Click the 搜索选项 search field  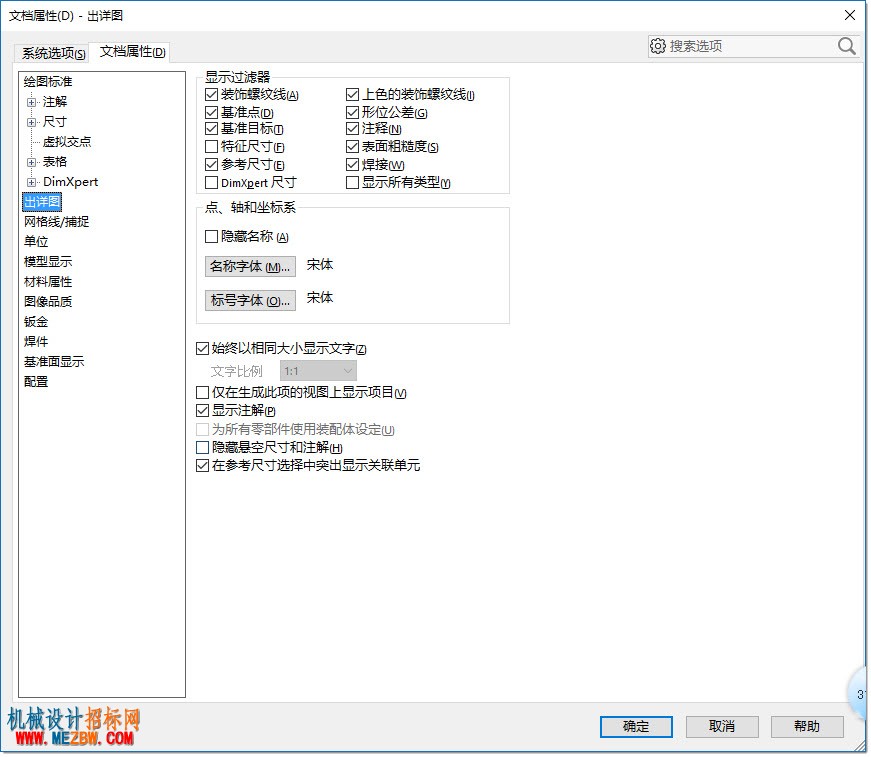point(753,46)
